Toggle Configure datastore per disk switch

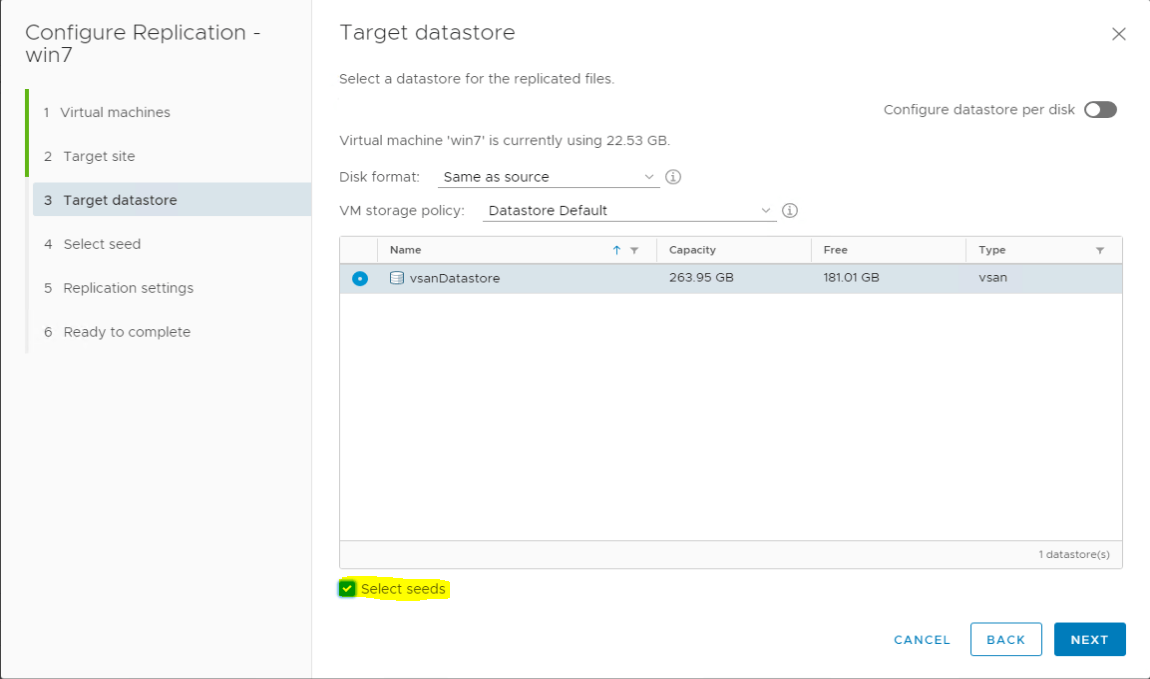click(1100, 110)
